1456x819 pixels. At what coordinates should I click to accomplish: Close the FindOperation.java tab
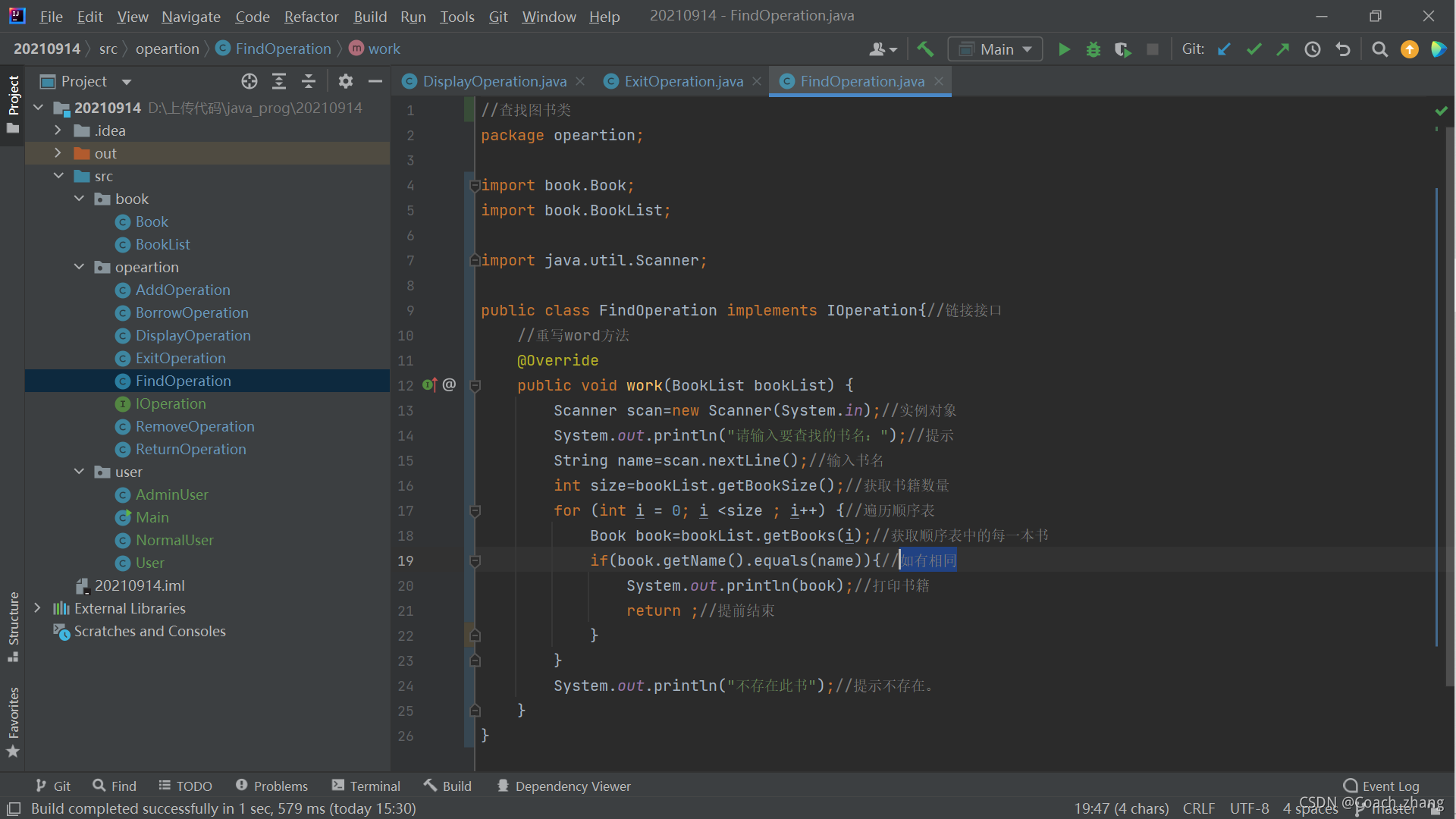(939, 81)
